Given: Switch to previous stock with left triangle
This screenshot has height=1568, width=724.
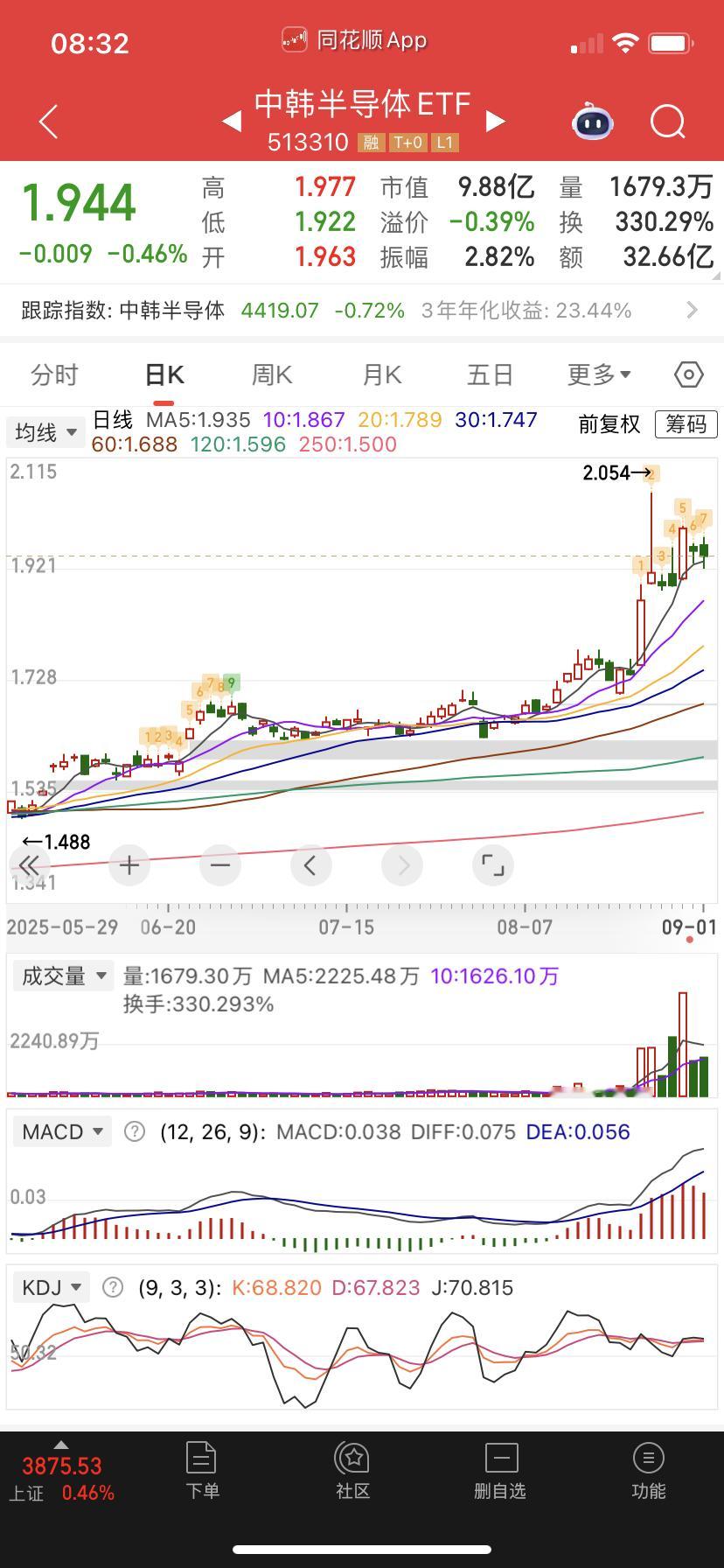Looking at the screenshot, I should [232, 122].
